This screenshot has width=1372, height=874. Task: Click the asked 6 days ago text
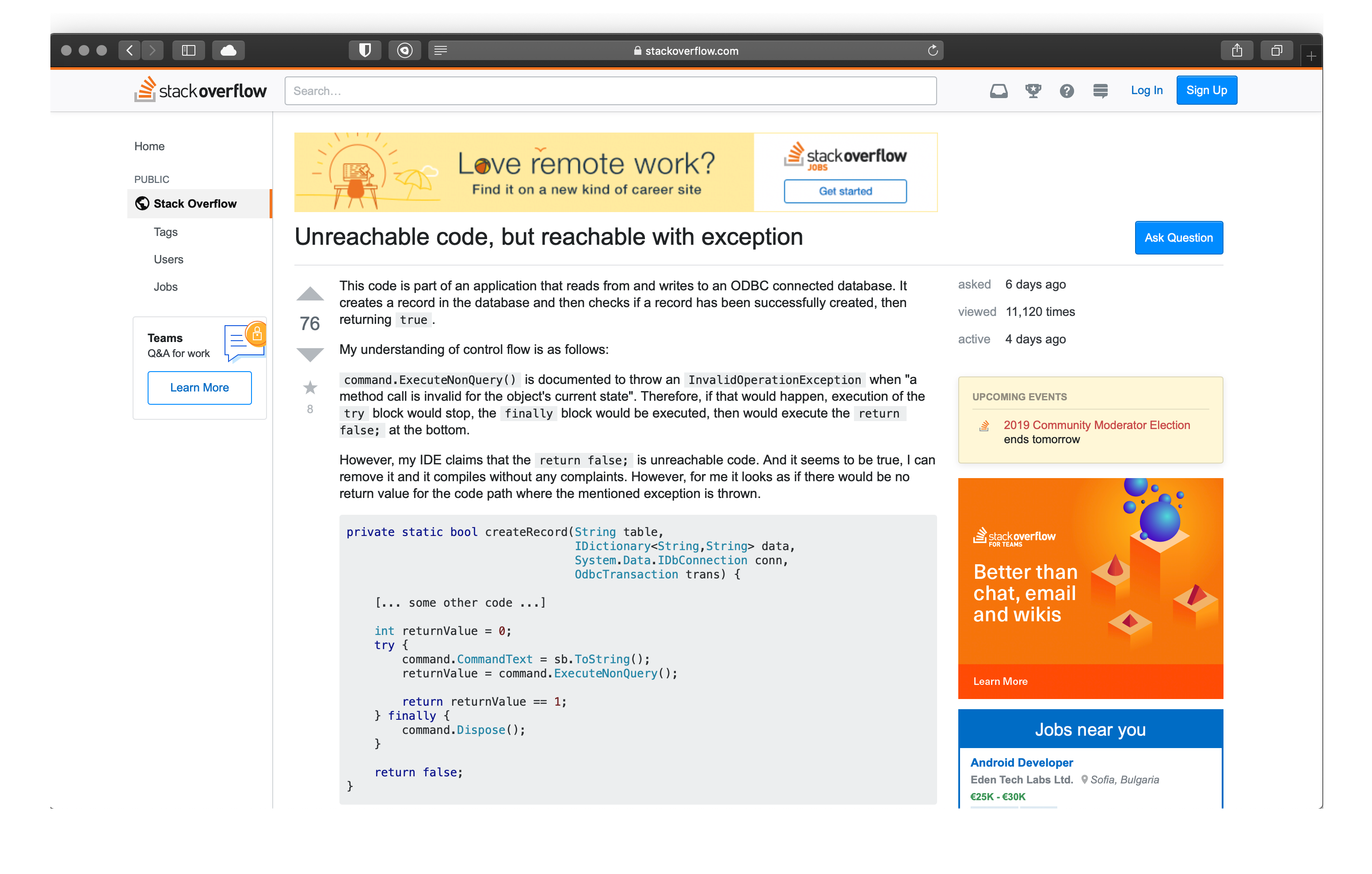[x=1012, y=284]
